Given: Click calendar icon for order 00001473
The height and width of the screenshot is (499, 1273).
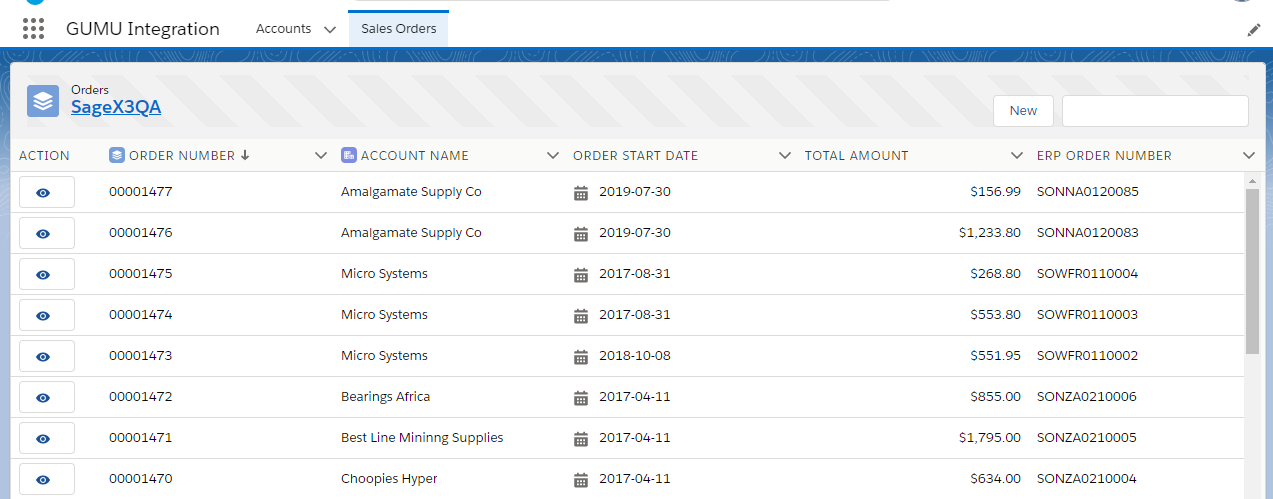Looking at the screenshot, I should (581, 356).
